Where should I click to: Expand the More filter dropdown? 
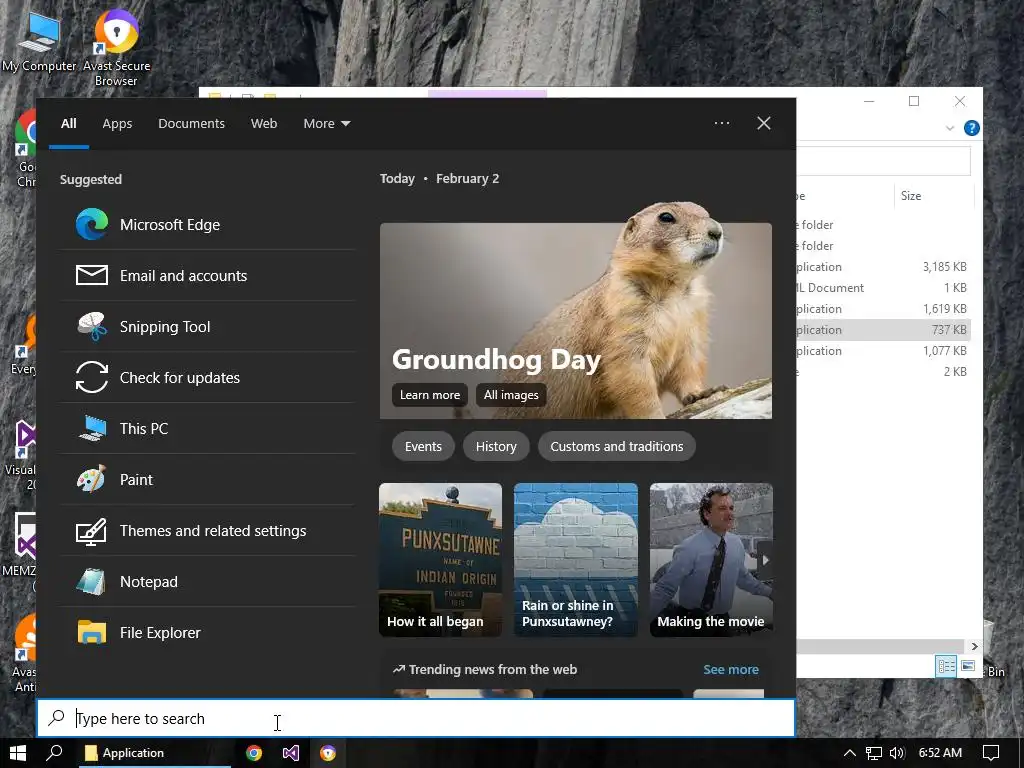327,123
